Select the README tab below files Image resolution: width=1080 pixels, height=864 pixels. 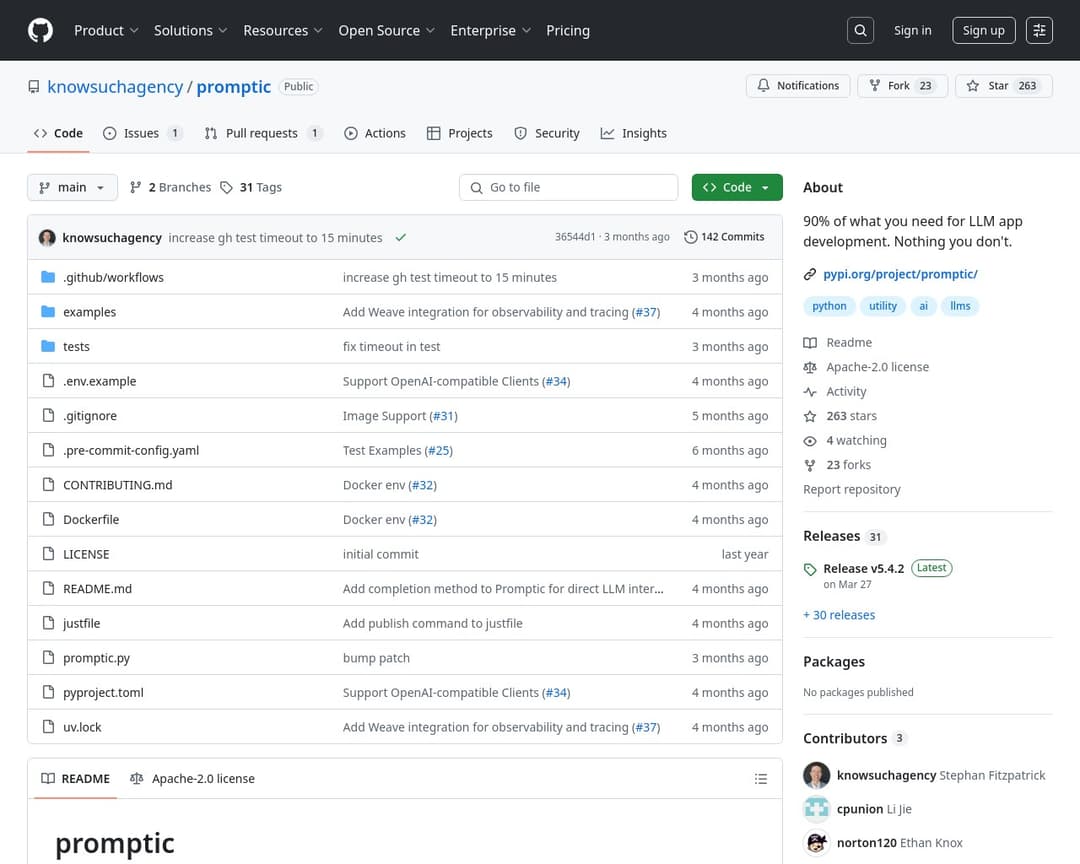[x=76, y=779]
